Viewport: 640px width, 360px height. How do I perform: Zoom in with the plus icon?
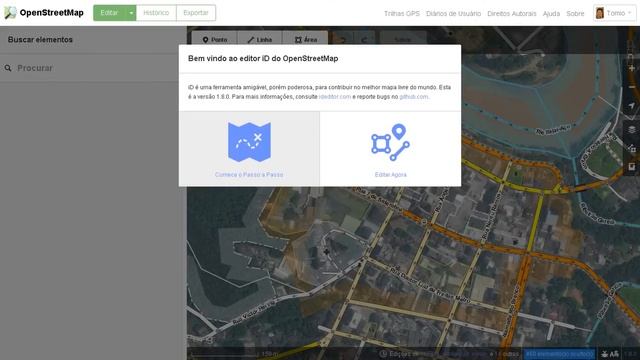click(631, 69)
